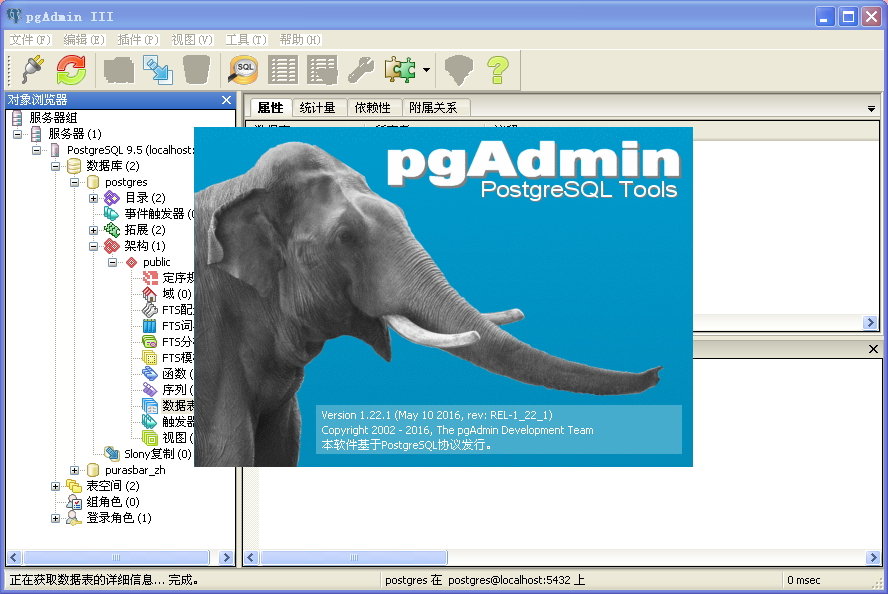Select the 域 (0) domains node
Viewport: 888px width, 594px height.
(177, 294)
